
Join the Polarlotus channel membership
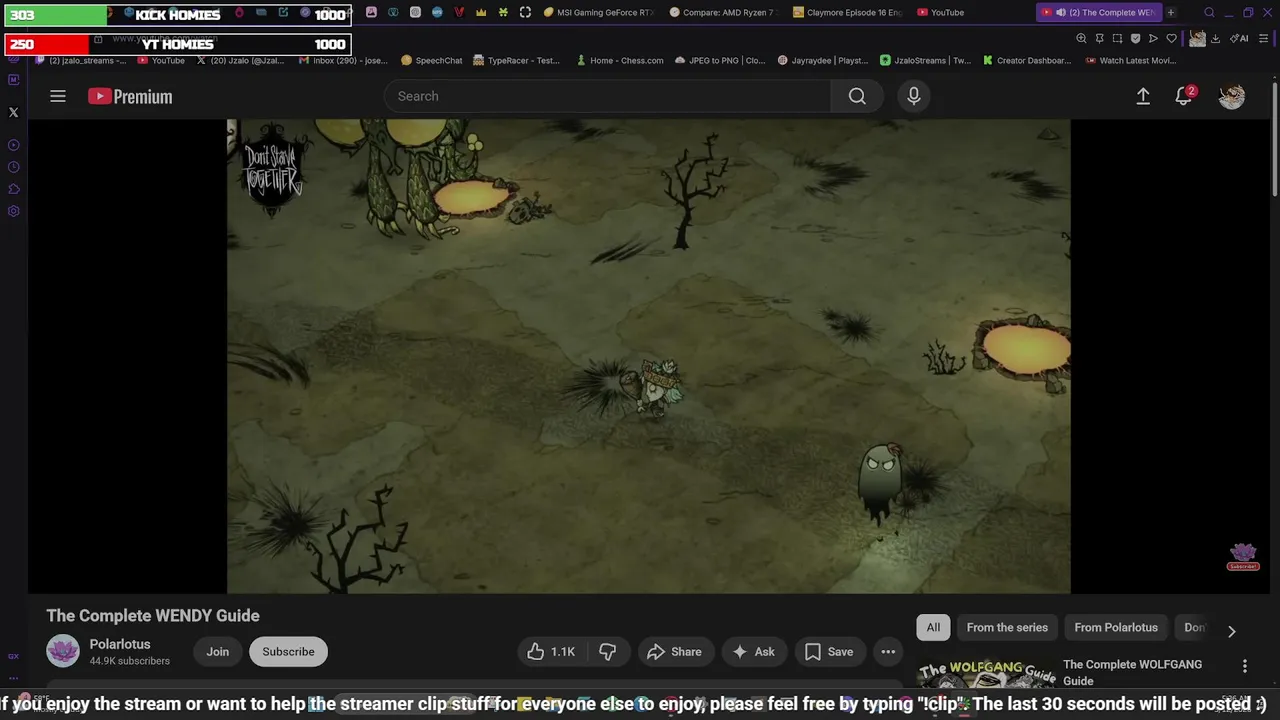(218, 652)
